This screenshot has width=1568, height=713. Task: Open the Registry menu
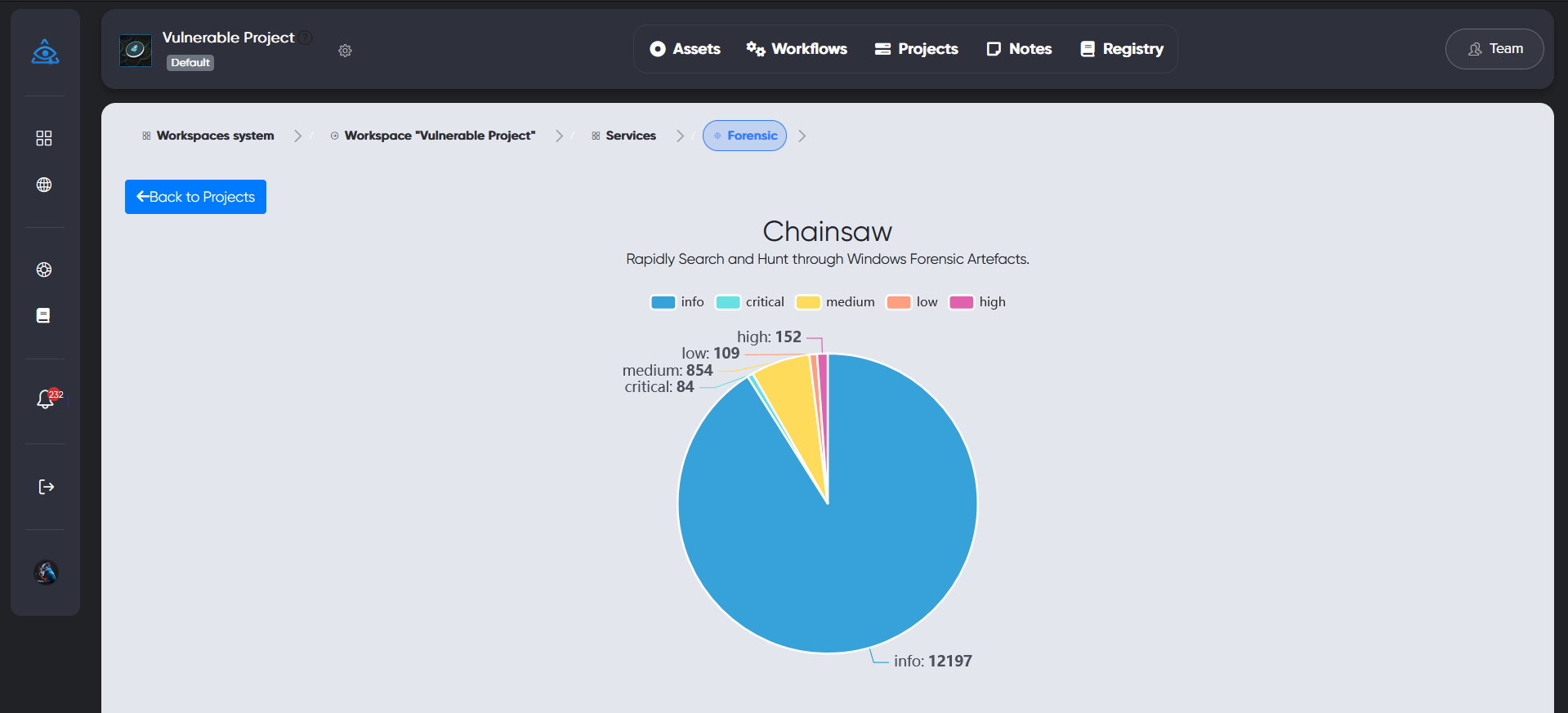coord(1122,49)
